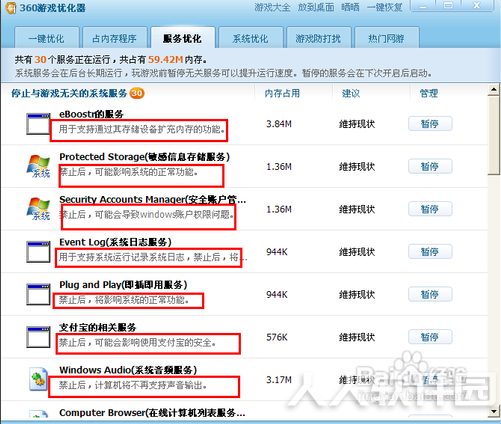Screen dimensions: 501x424
Task: Click the 管理 column header
Action: point(429,93)
